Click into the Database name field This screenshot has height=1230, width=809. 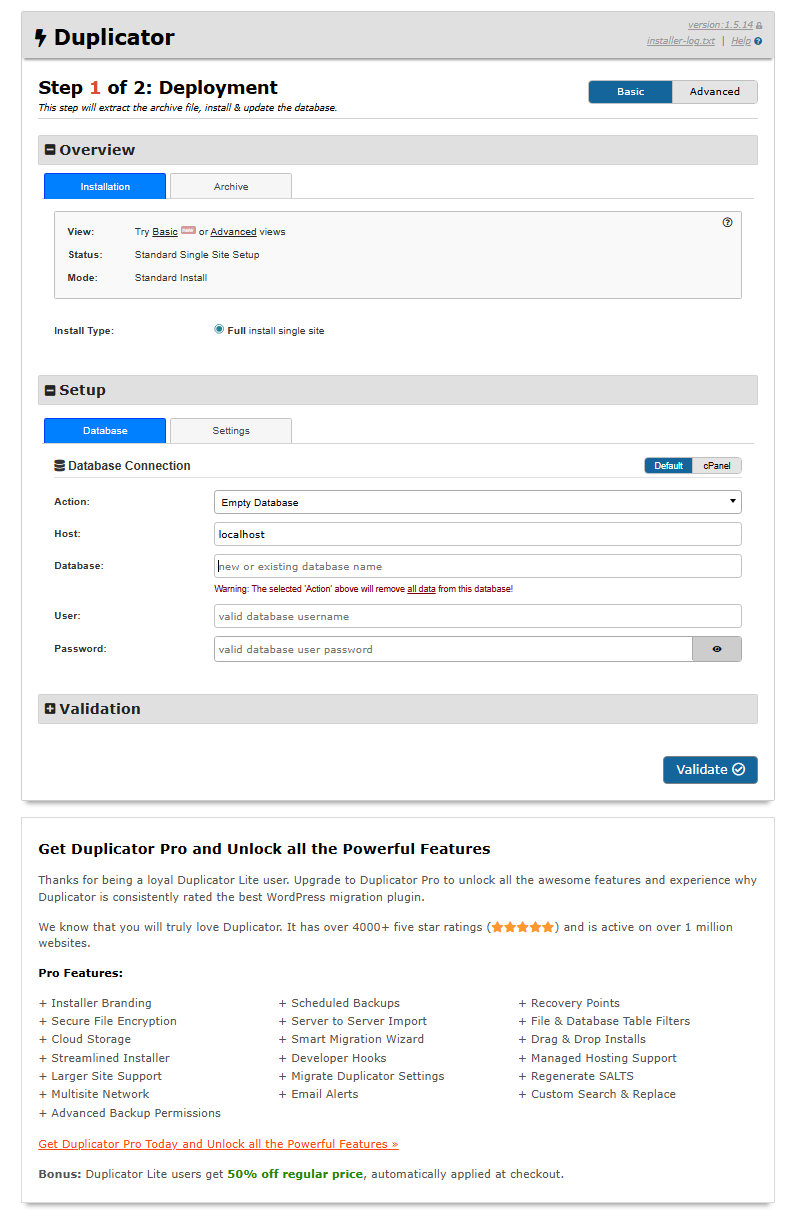[477, 566]
